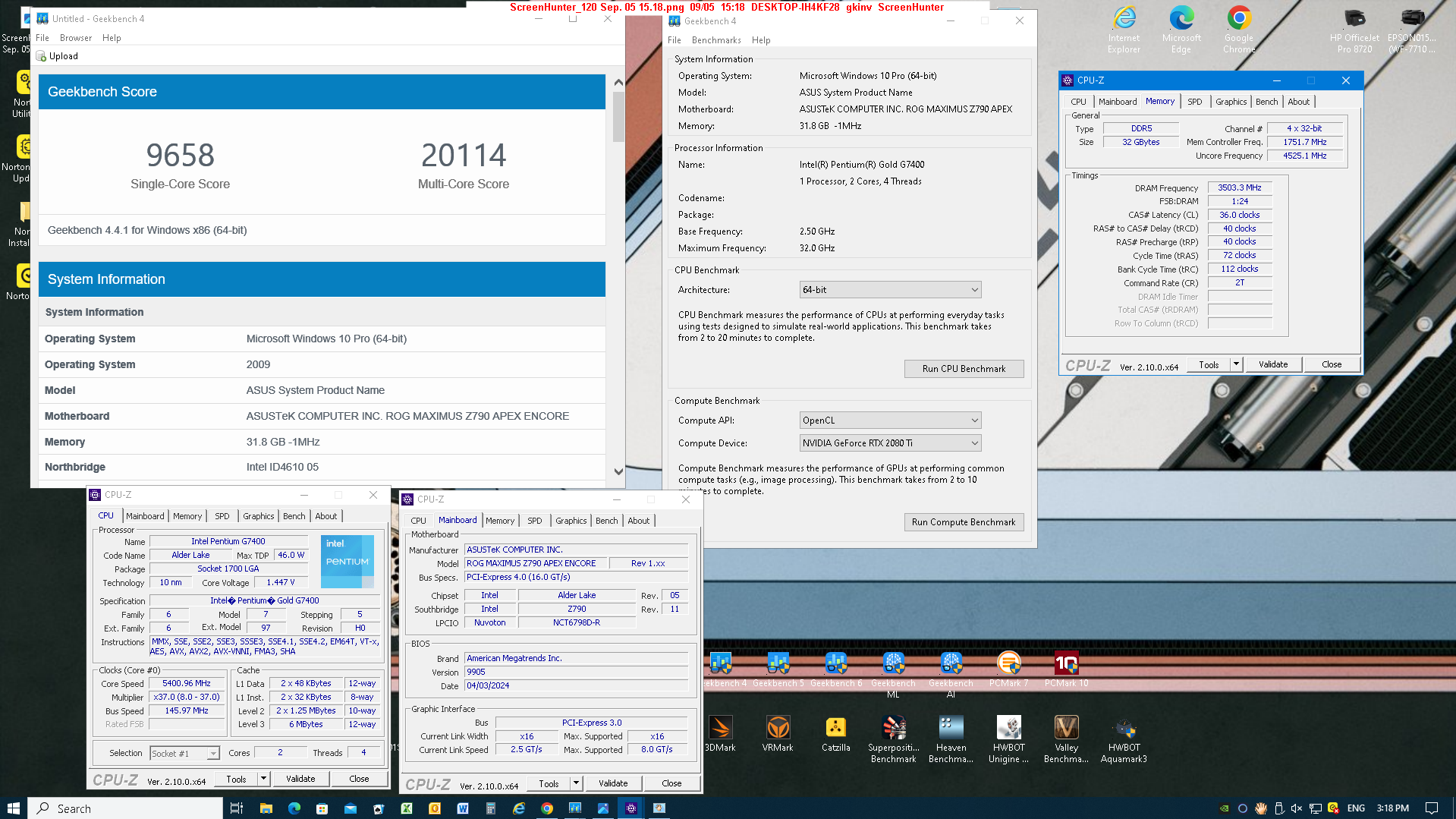Select the Geekbench 5 desktop icon
Viewport: 1456px width, 819px height.
(778, 669)
